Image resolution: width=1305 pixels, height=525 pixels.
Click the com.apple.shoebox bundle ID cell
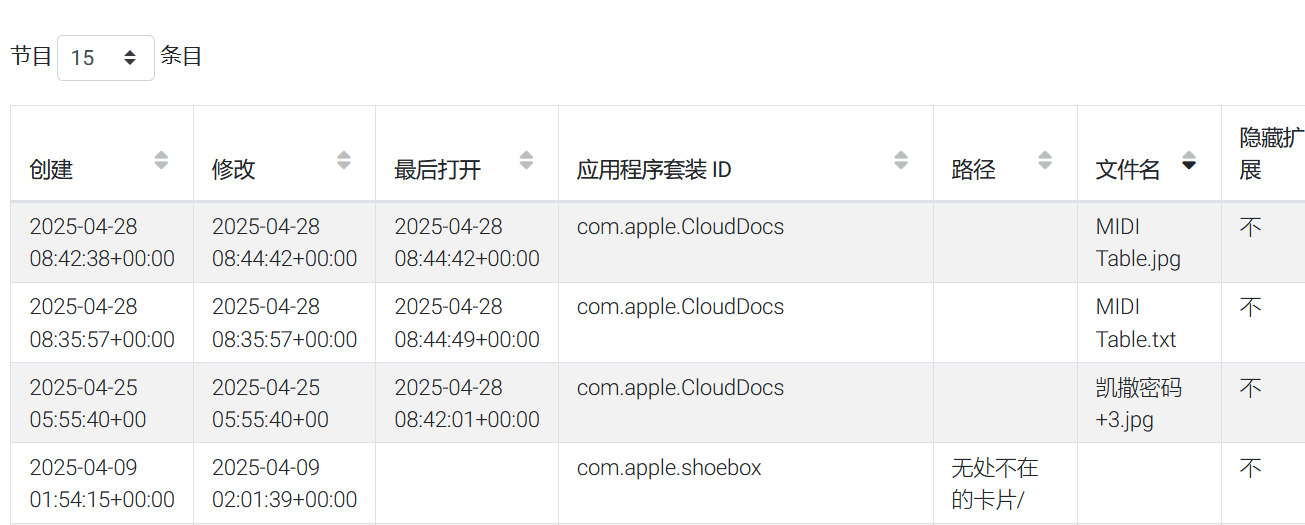point(746,483)
